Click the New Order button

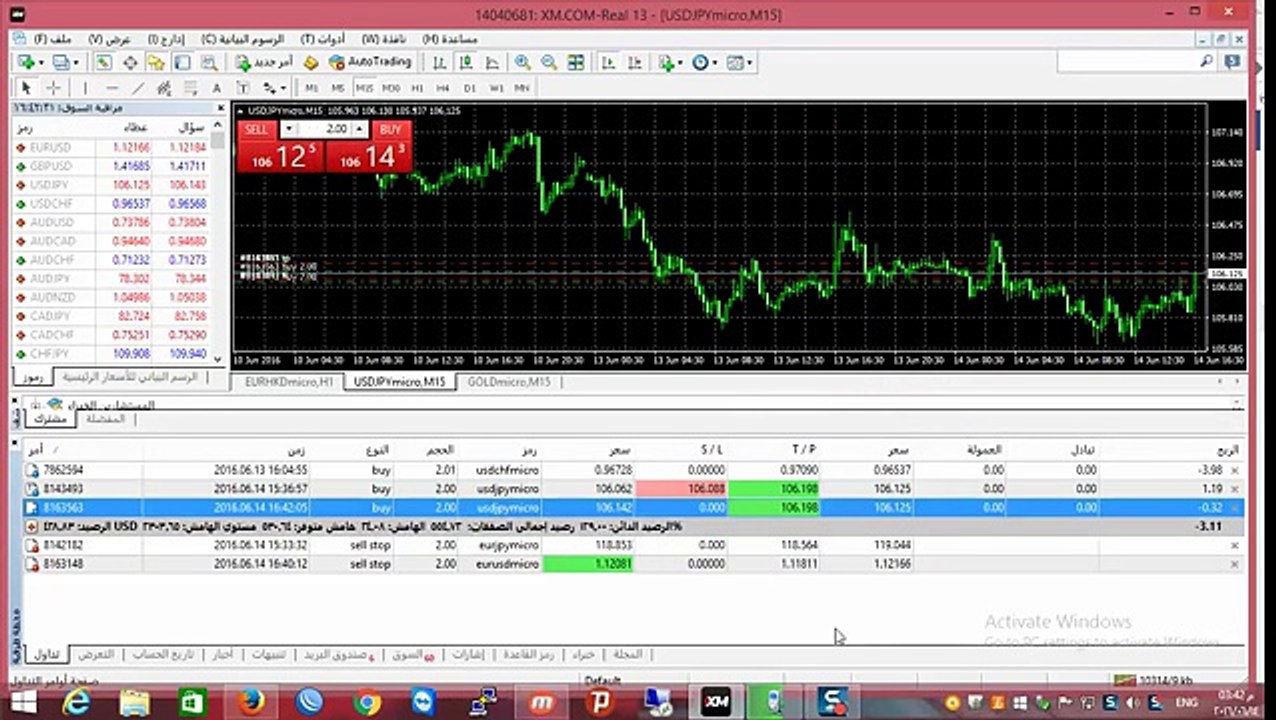point(265,62)
